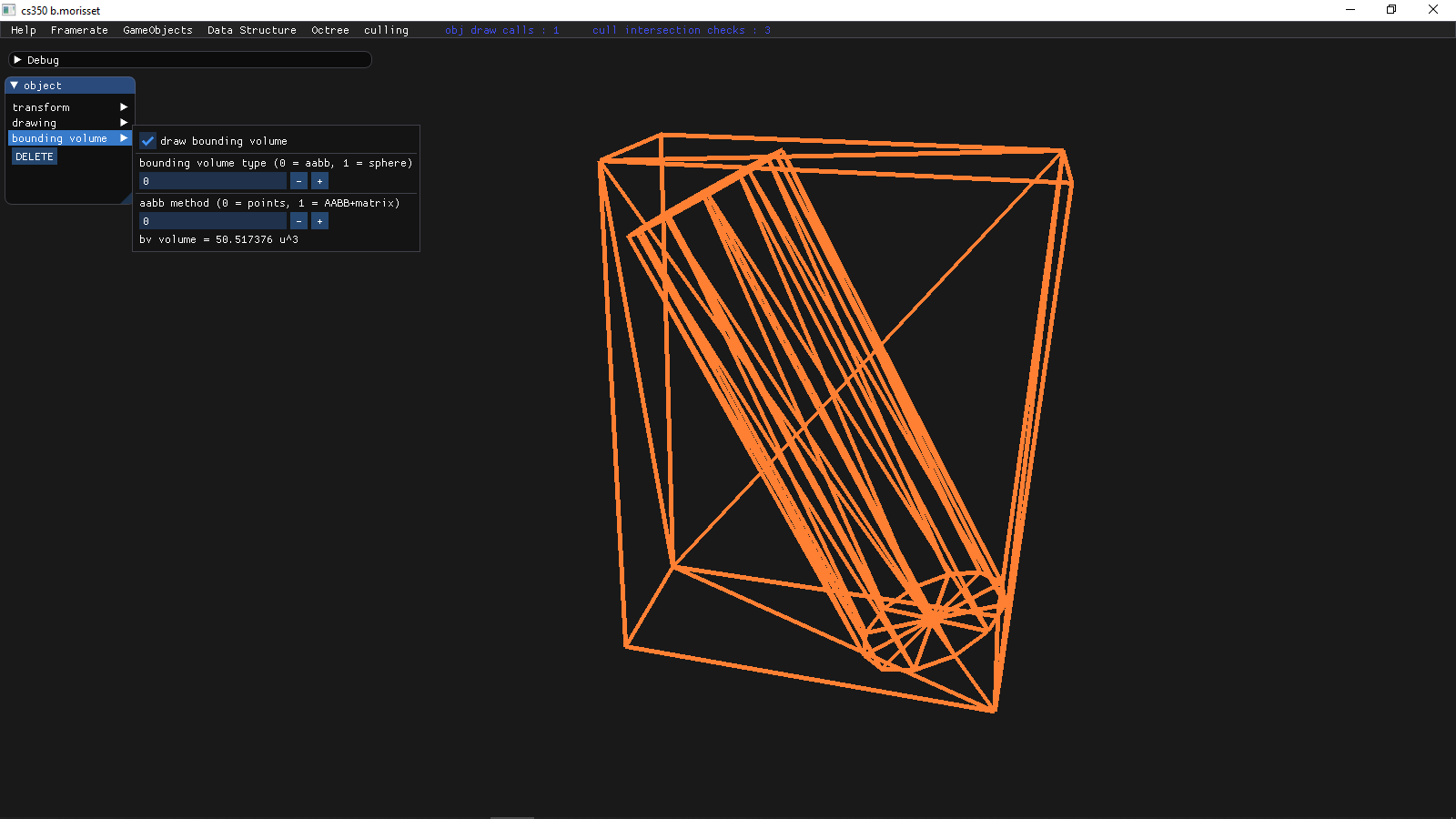Viewport: 1456px width, 819px height.
Task: Click the object panel resize grip corner
Action: click(x=127, y=199)
